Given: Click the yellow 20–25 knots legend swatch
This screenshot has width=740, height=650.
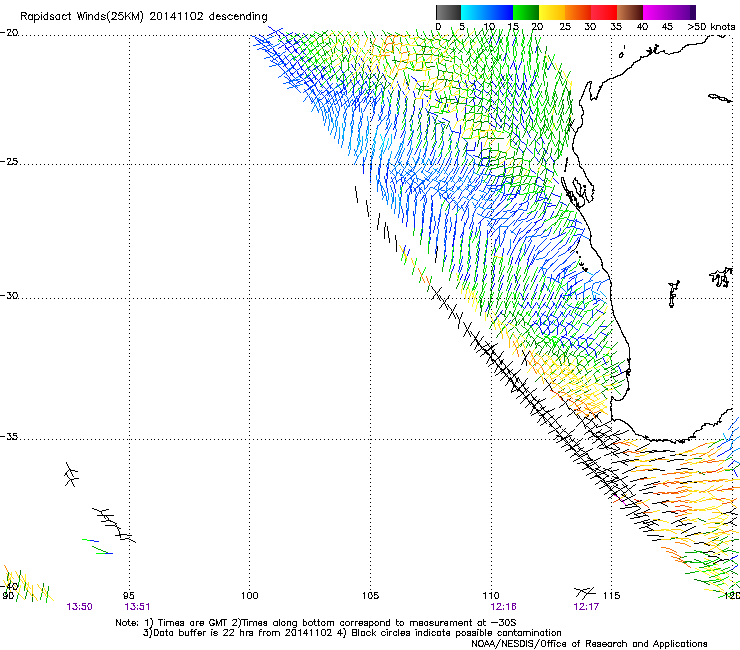Looking at the screenshot, I should (552, 12).
